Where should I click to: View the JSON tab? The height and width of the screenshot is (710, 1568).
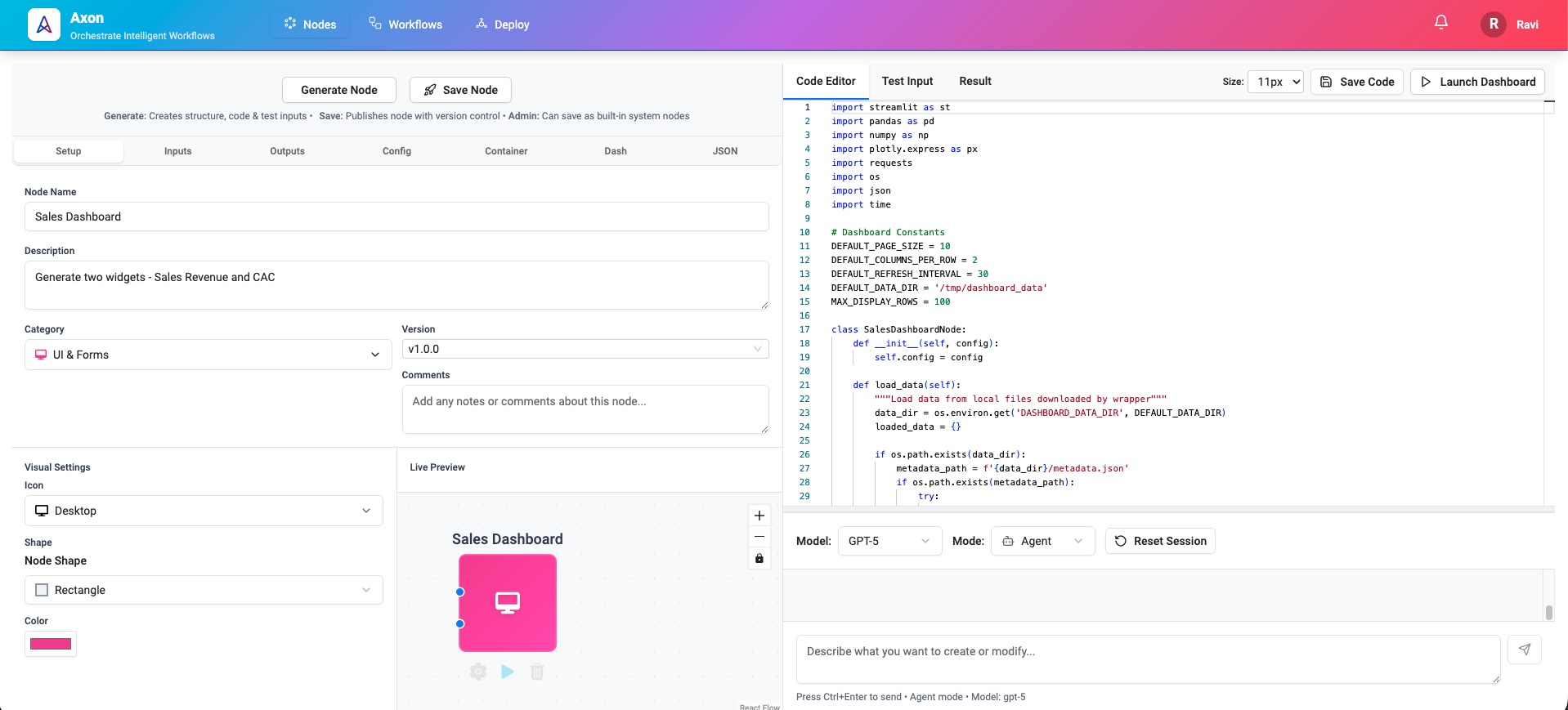pyautogui.click(x=725, y=151)
